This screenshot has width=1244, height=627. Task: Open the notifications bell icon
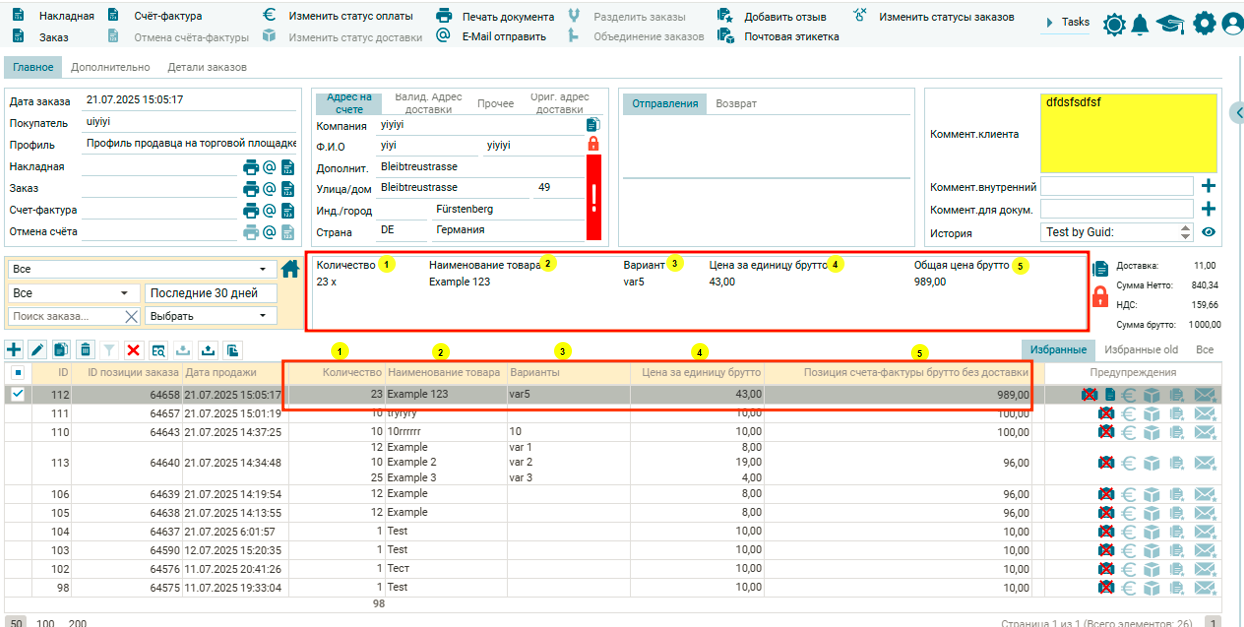click(x=1139, y=25)
